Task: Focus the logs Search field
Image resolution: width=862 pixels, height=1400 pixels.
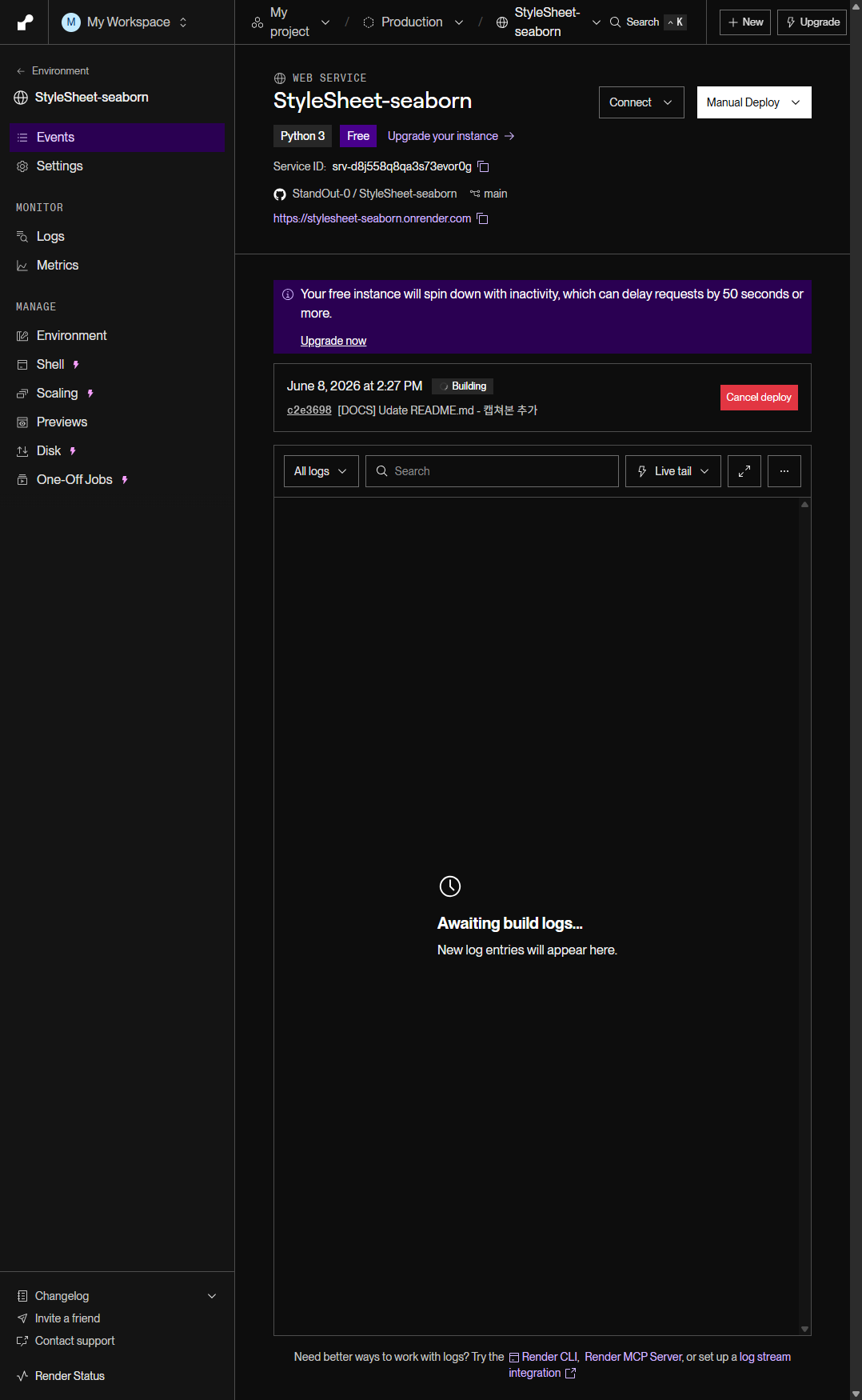Action: point(492,471)
